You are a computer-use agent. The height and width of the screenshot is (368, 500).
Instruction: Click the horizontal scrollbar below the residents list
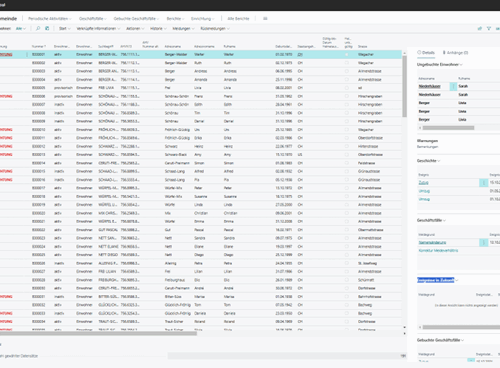[98, 333]
